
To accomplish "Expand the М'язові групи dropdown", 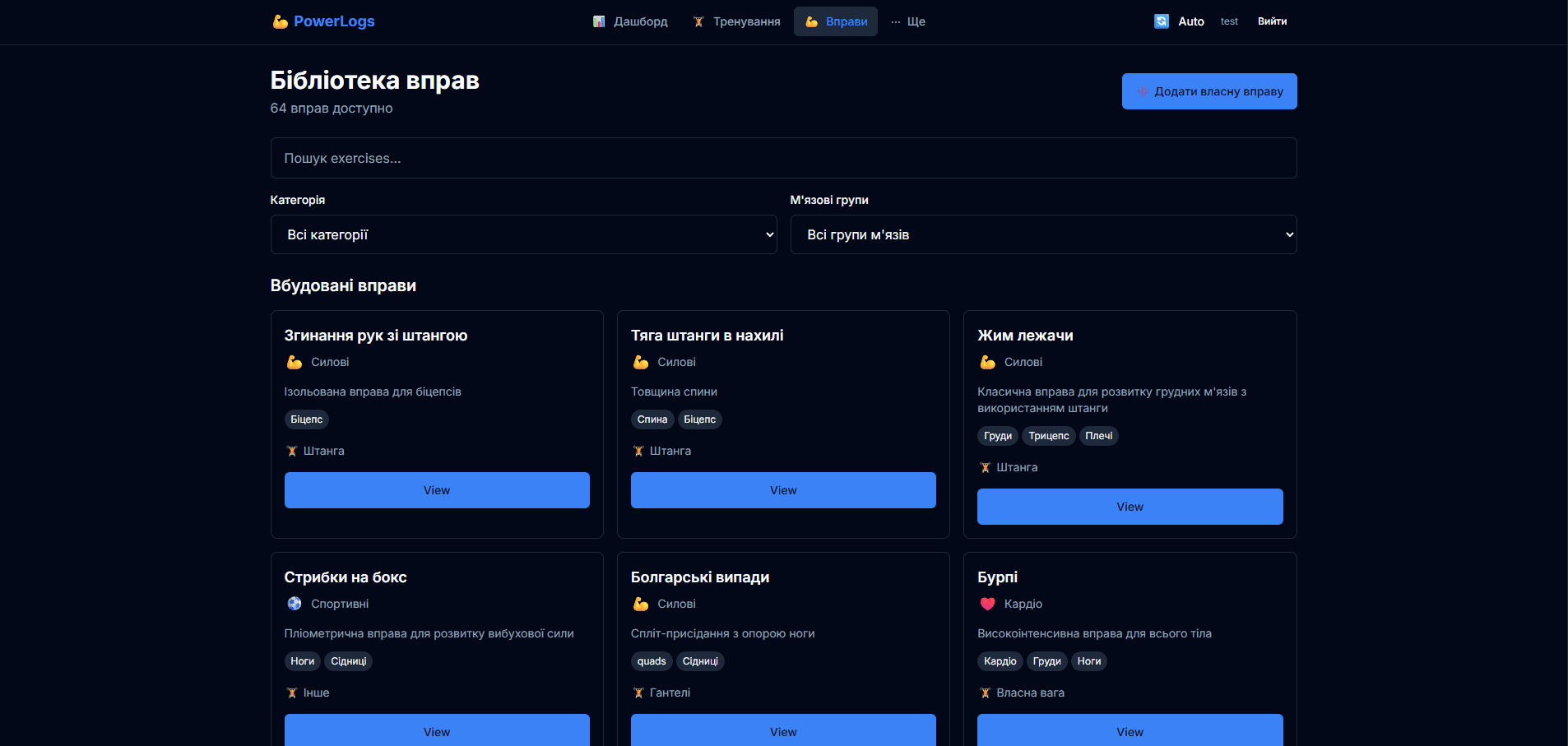I will pyautogui.click(x=1043, y=234).
